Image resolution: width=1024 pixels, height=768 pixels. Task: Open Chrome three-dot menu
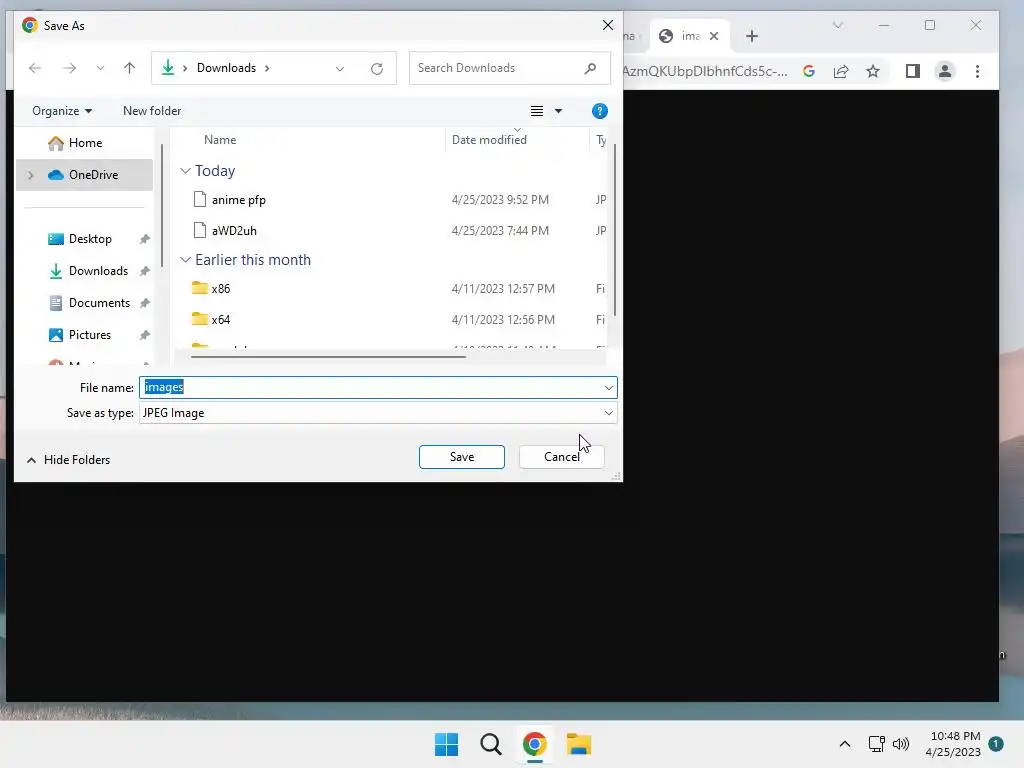pos(977,71)
